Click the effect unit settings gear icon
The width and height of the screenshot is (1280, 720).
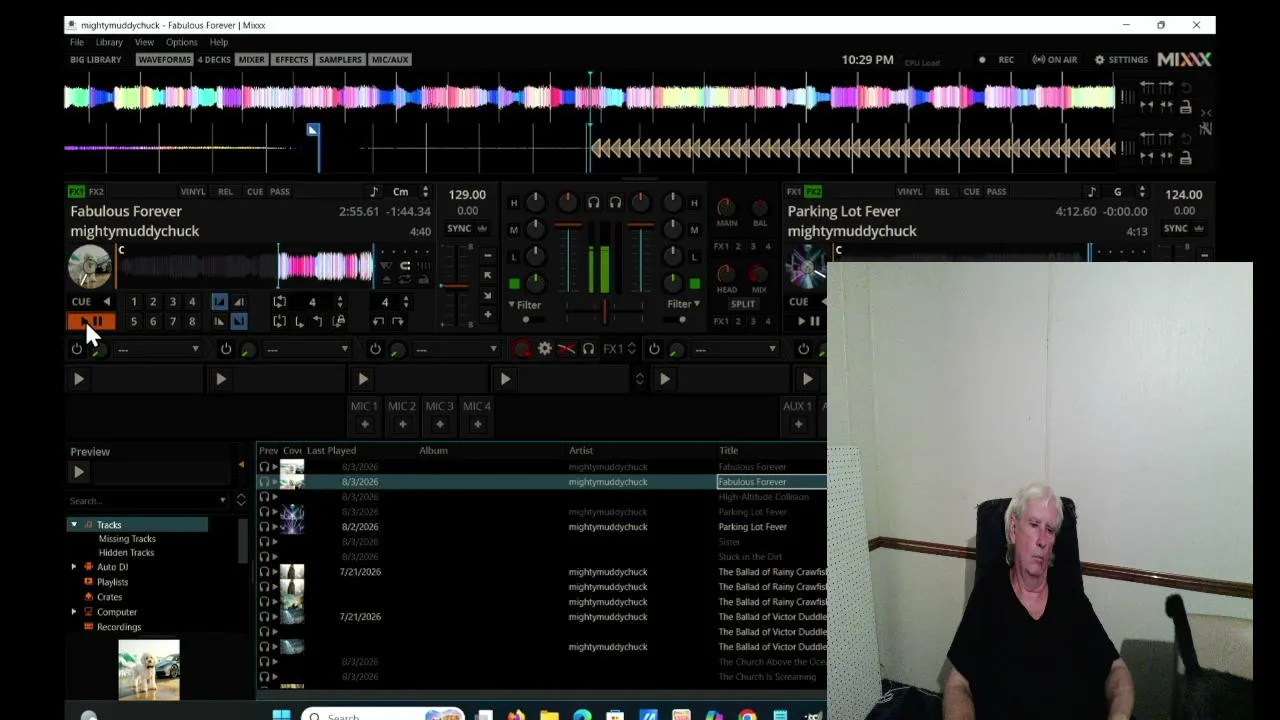point(544,349)
